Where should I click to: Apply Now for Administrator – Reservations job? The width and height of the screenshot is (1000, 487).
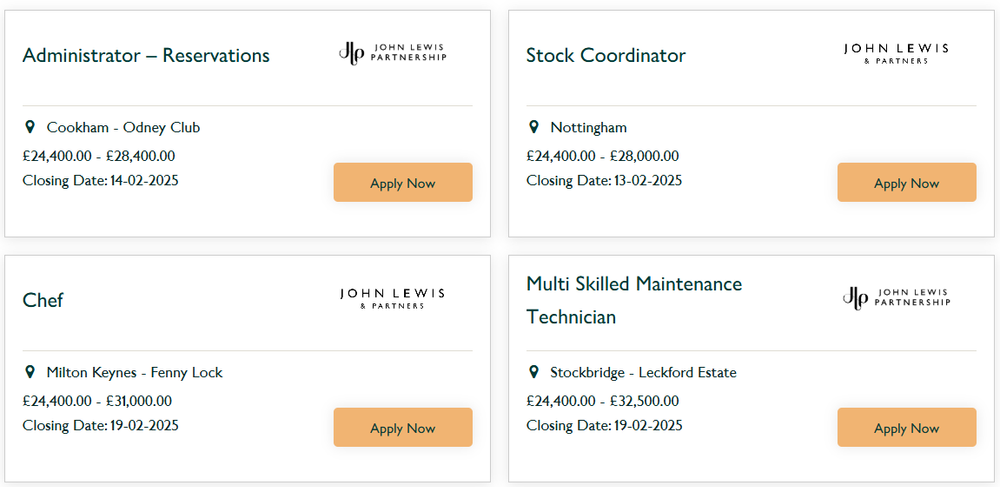pyautogui.click(x=403, y=183)
